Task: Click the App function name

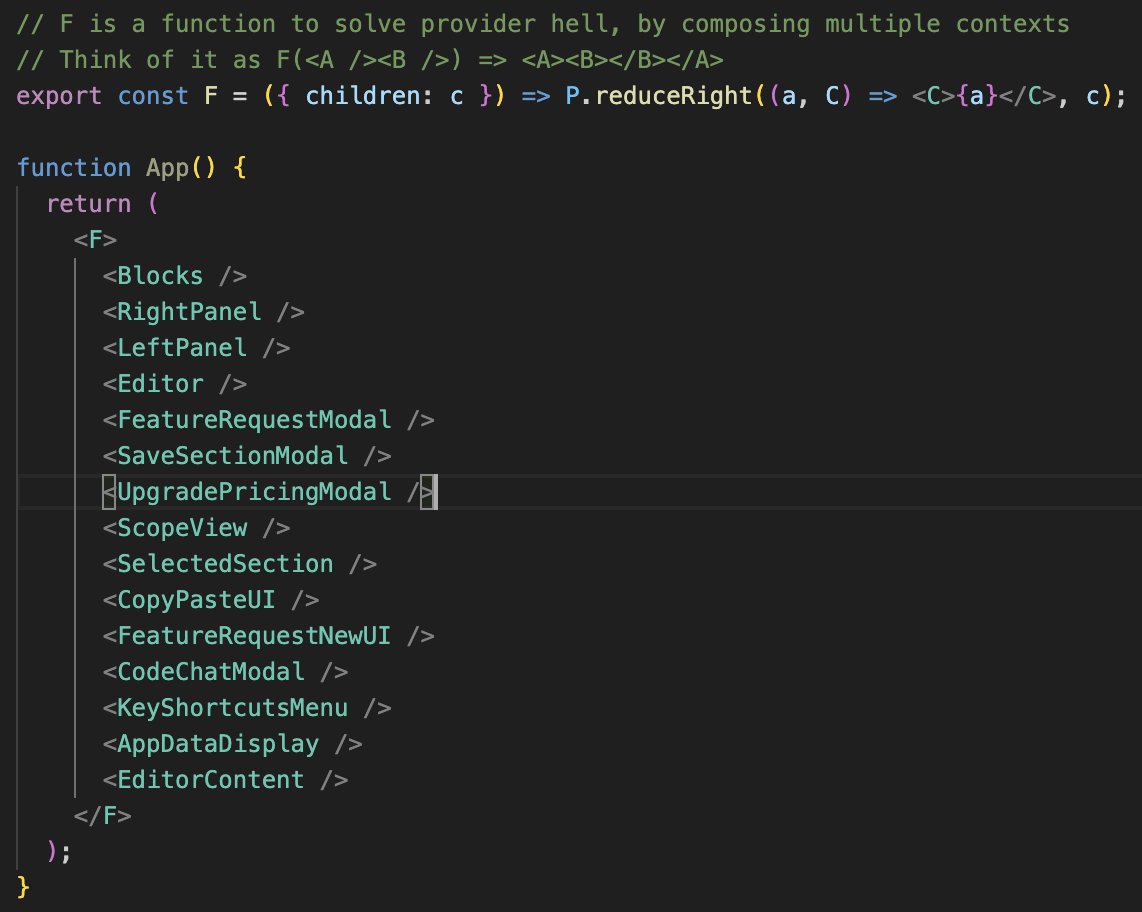Action: tap(168, 168)
